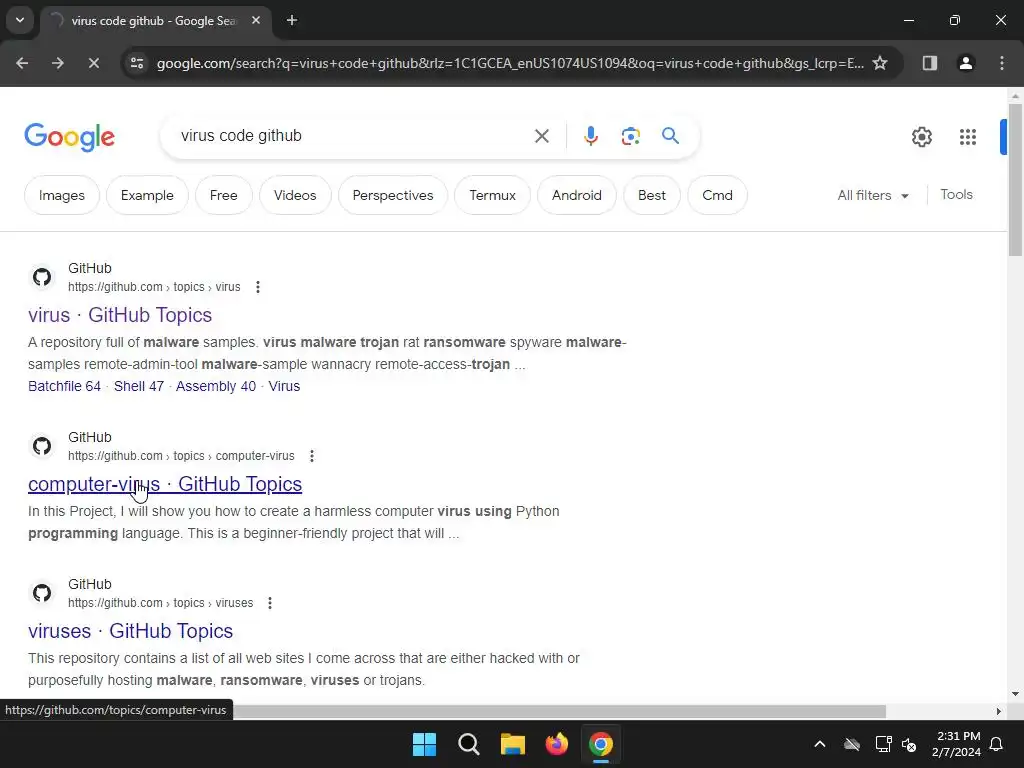Screen dimensions: 1024x768
Task: Select the Android filter chip
Action: click(577, 195)
